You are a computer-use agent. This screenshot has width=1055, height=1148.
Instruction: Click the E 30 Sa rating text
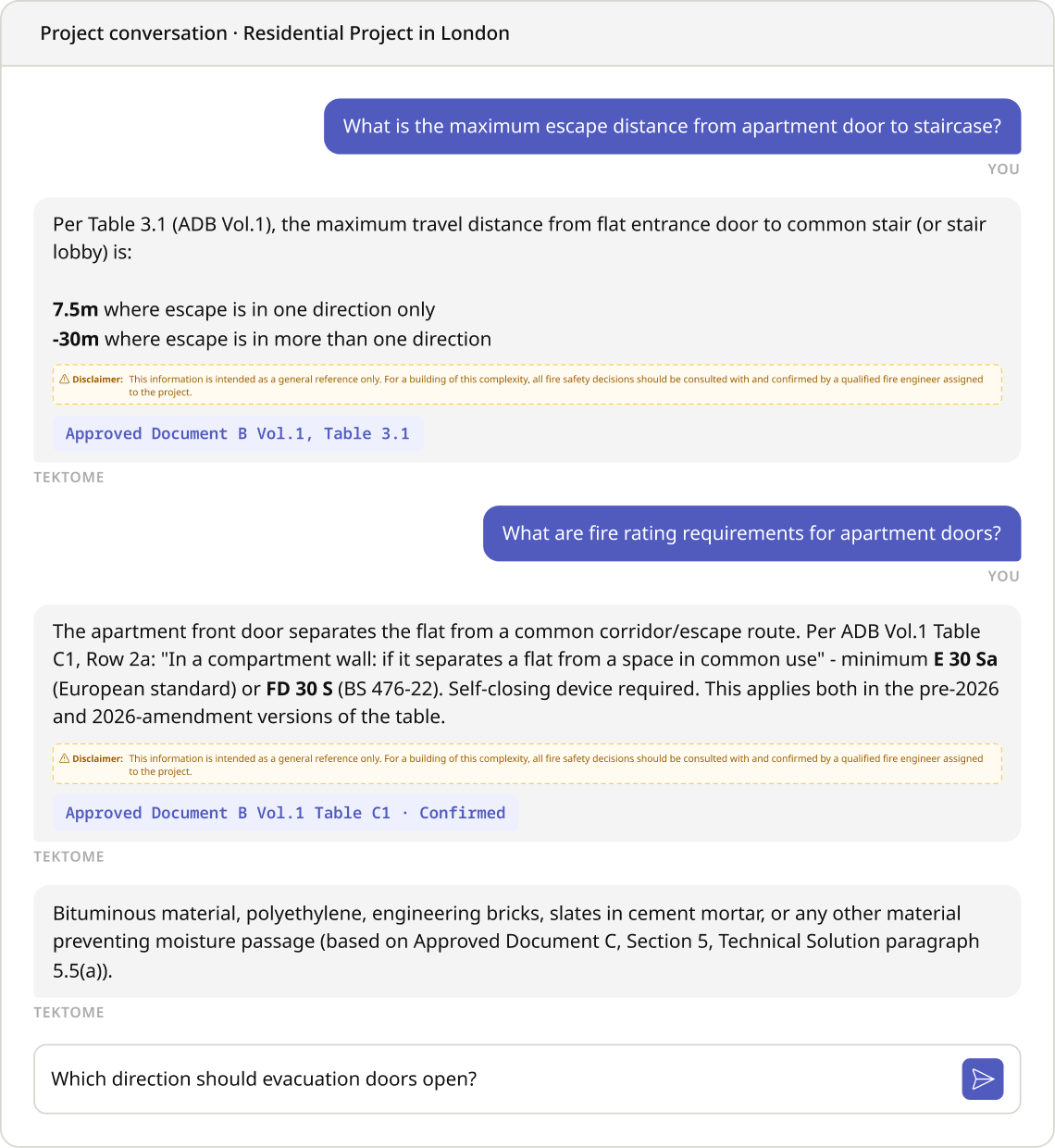tap(965, 659)
